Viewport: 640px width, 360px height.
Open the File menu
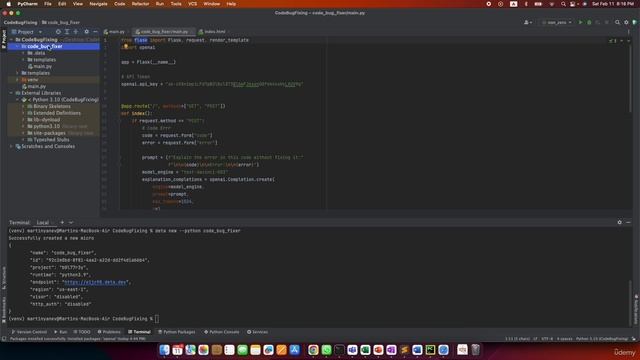click(x=48, y=4)
